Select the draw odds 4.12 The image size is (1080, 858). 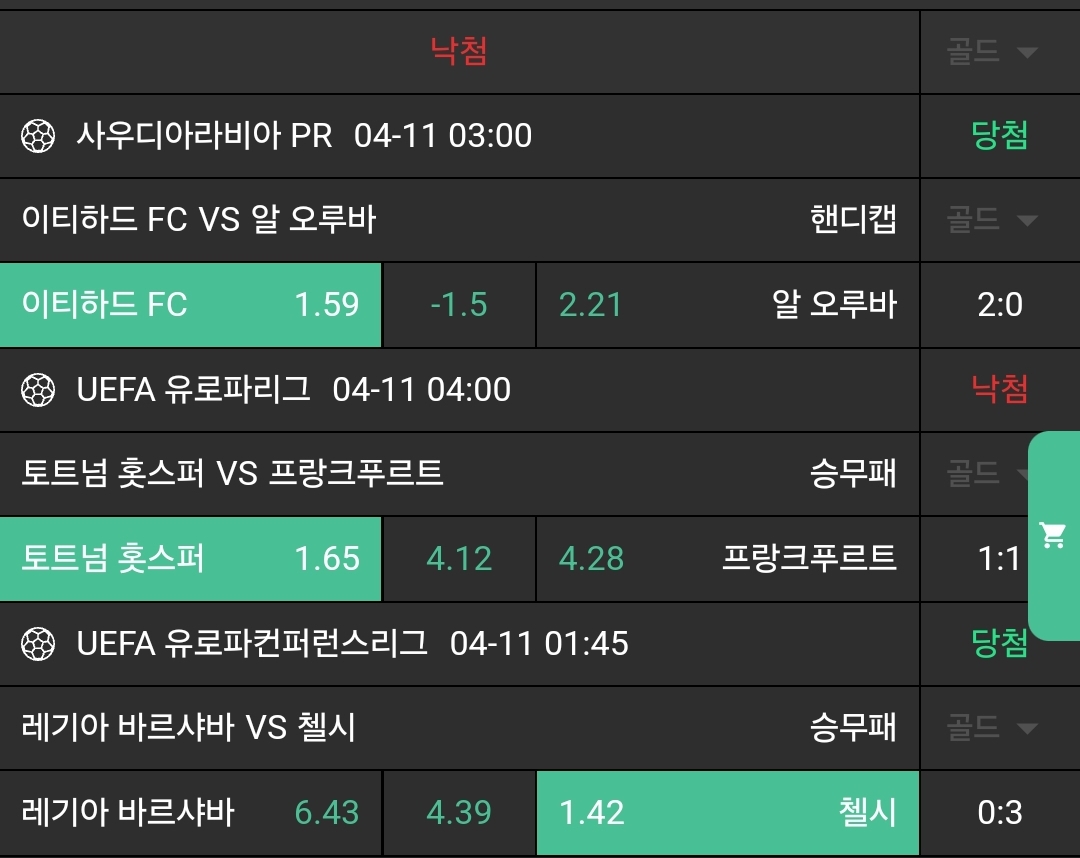pos(459,559)
